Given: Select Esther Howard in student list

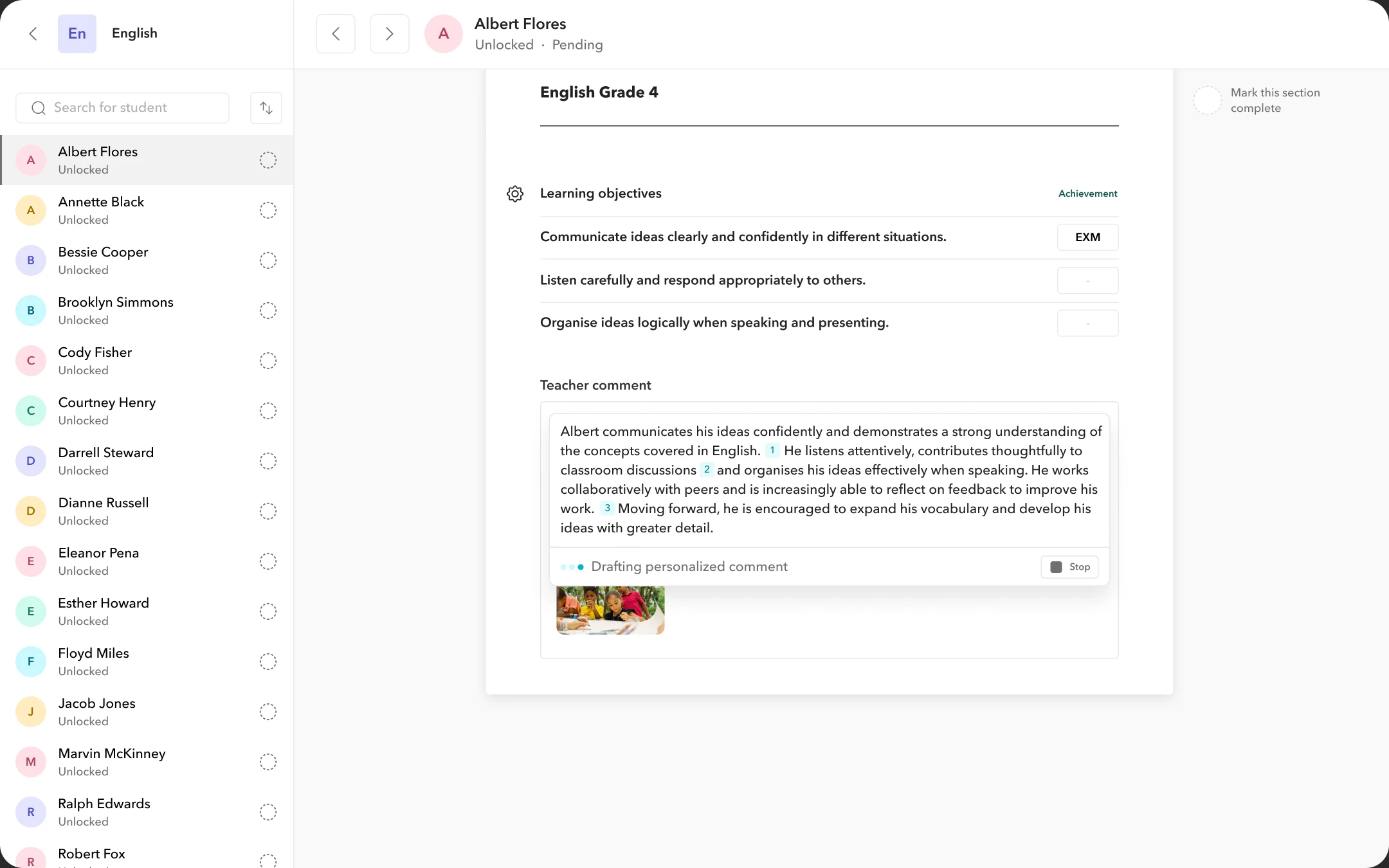Looking at the screenshot, I should pos(147,611).
